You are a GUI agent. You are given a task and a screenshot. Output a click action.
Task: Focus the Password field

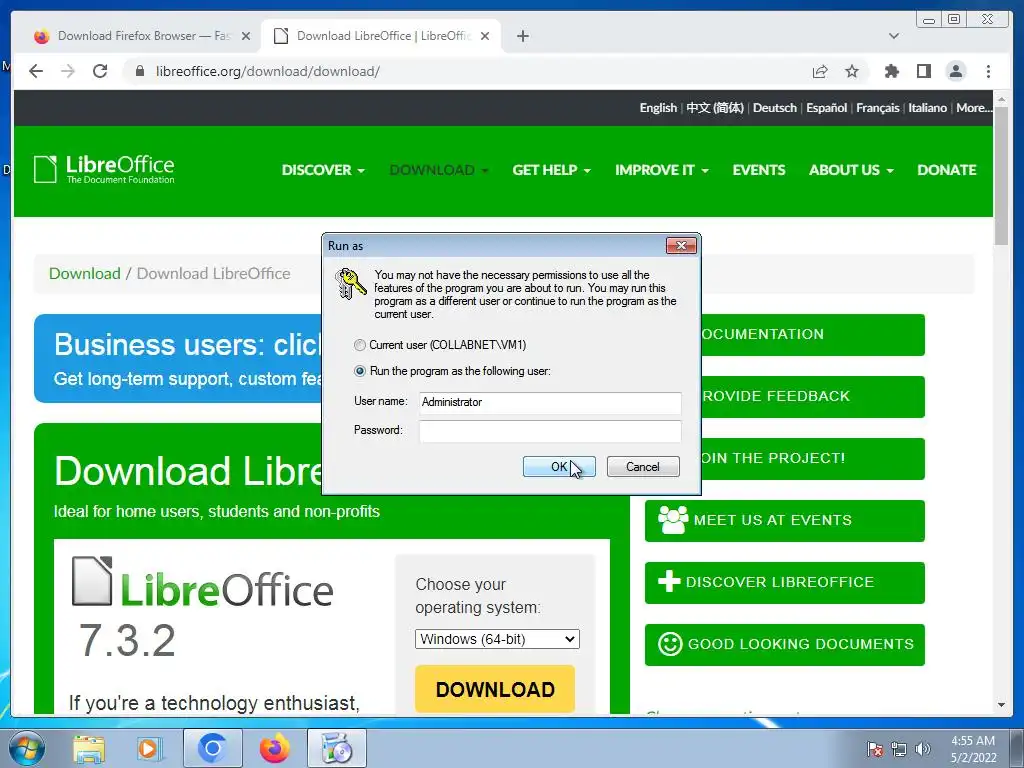click(x=550, y=431)
